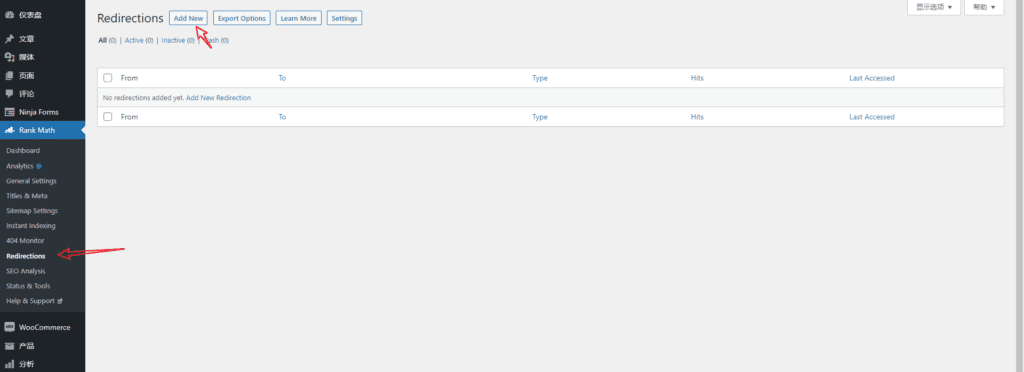Click the WooCommerce logo icon
Viewport: 1024px width, 372px height.
(x=10, y=327)
